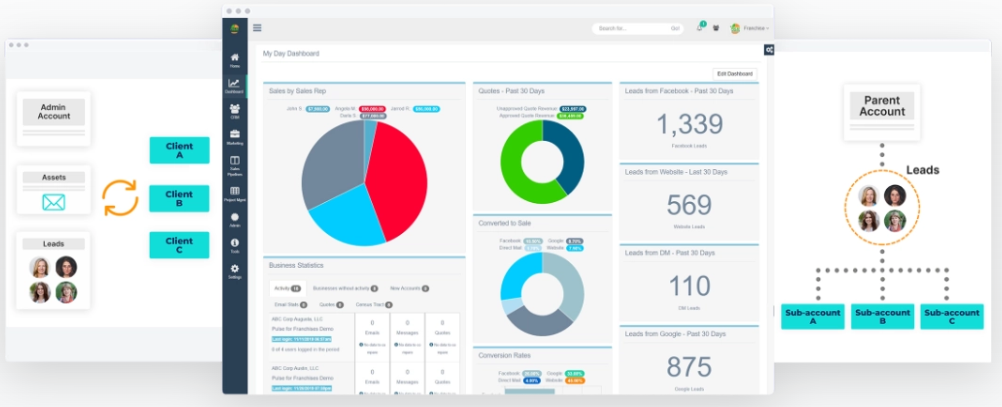Select the Census Tract tab
1002x407 pixels.
point(374,305)
